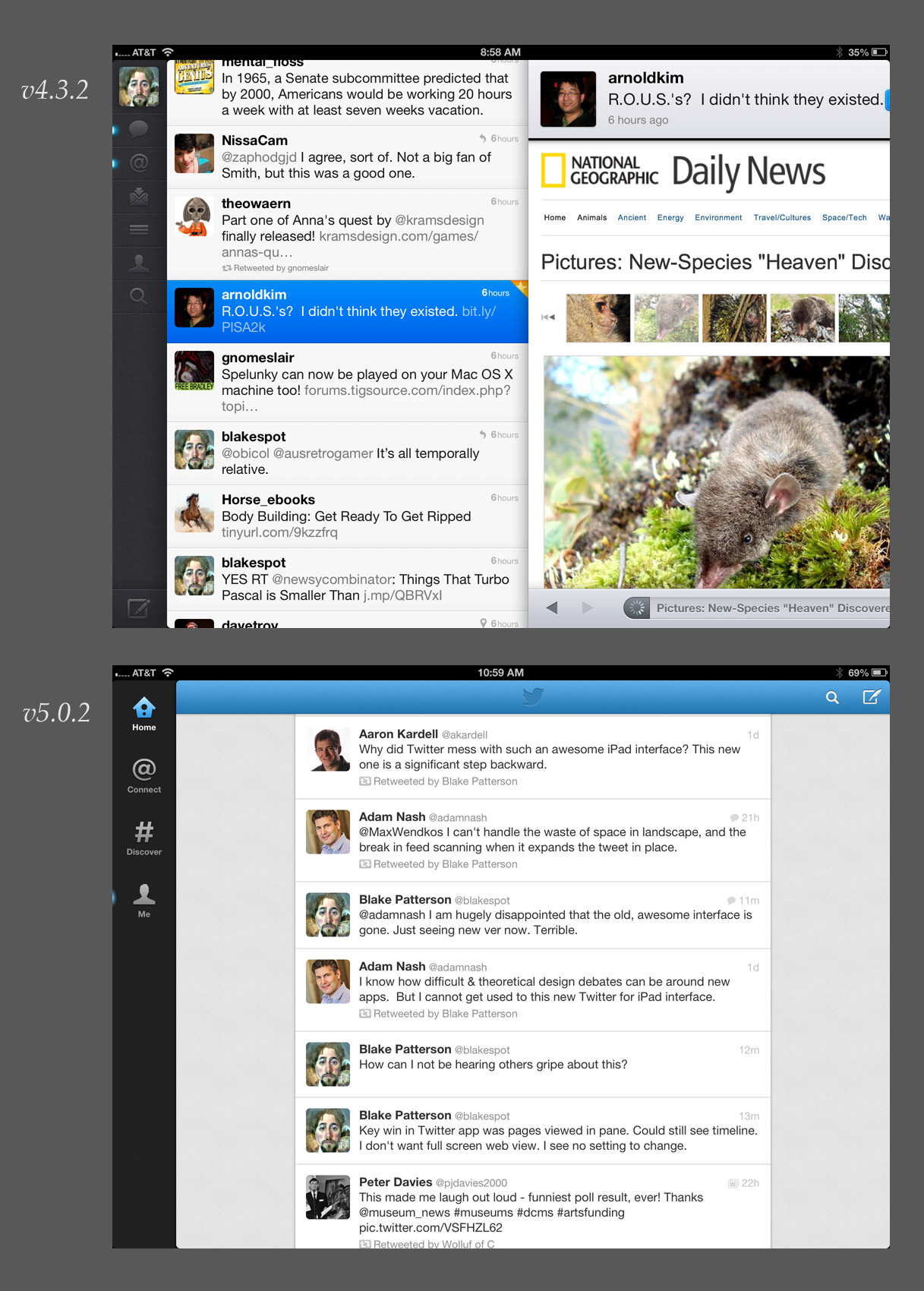Click the '13m' timestamp on Blake Patterson's tweet
This screenshot has width=924, height=1291.
(749, 1116)
